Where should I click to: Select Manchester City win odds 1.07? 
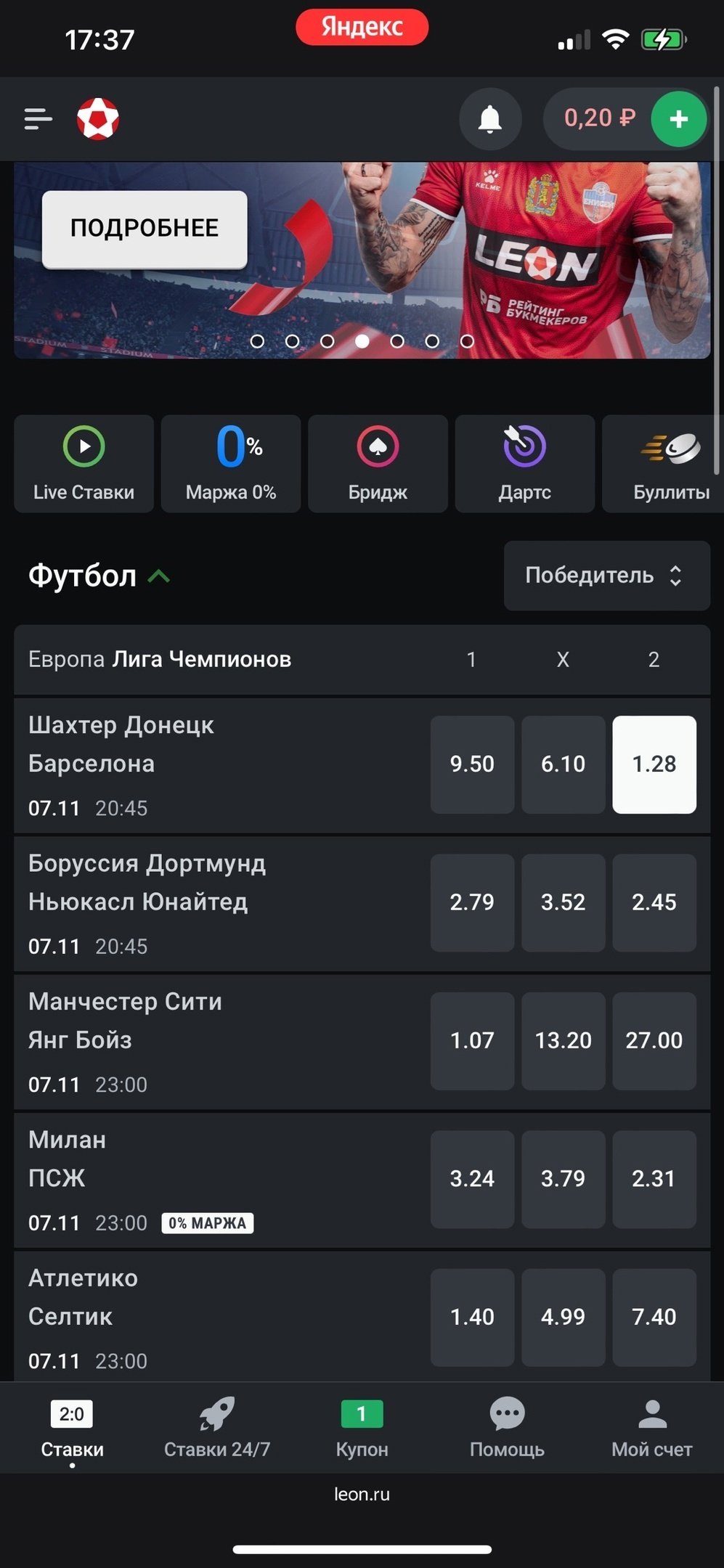click(472, 1040)
